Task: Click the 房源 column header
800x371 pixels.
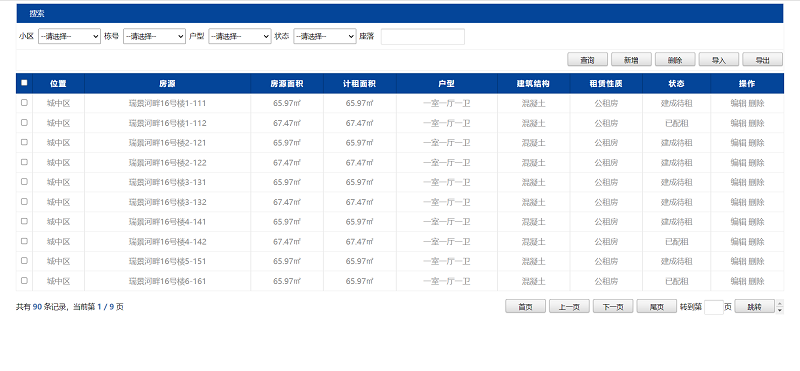Action: point(167,84)
